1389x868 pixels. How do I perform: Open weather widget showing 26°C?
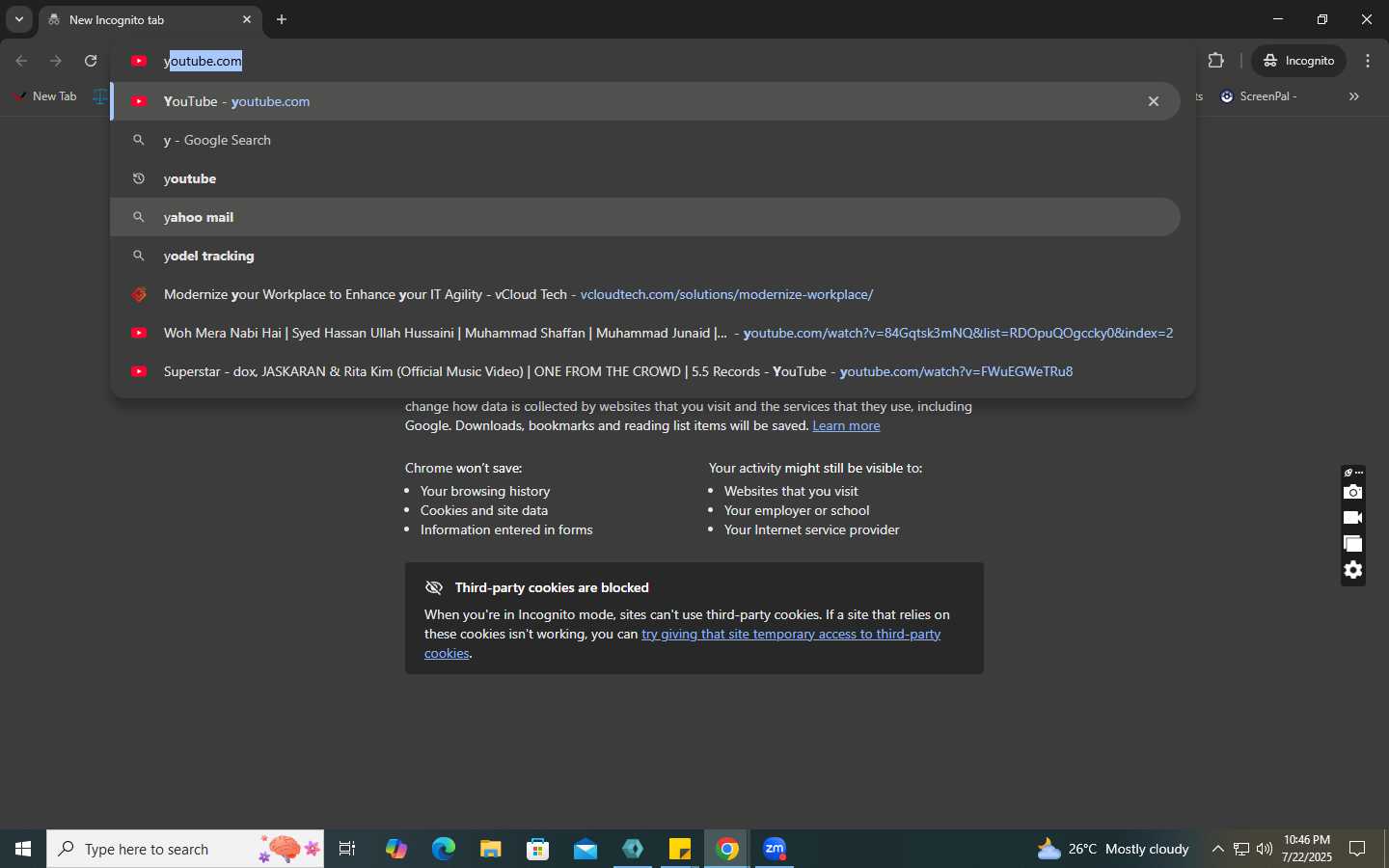click(1112, 849)
